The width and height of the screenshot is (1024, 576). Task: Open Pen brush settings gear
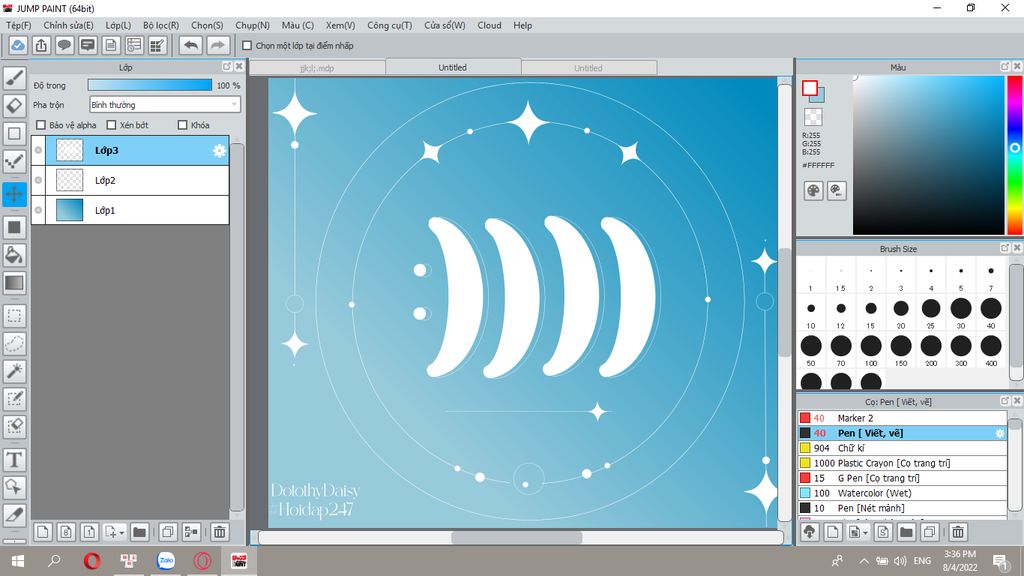999,433
